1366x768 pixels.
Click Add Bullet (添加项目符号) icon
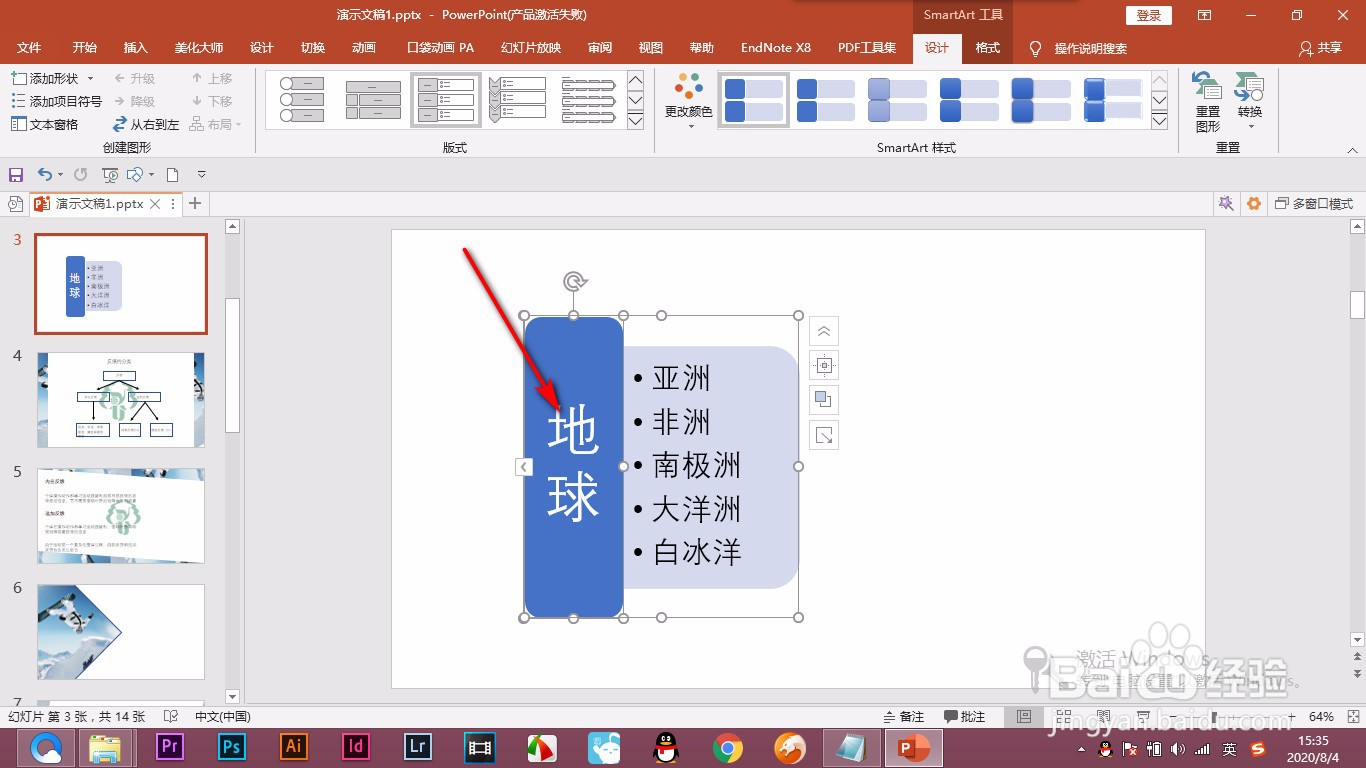[18, 101]
